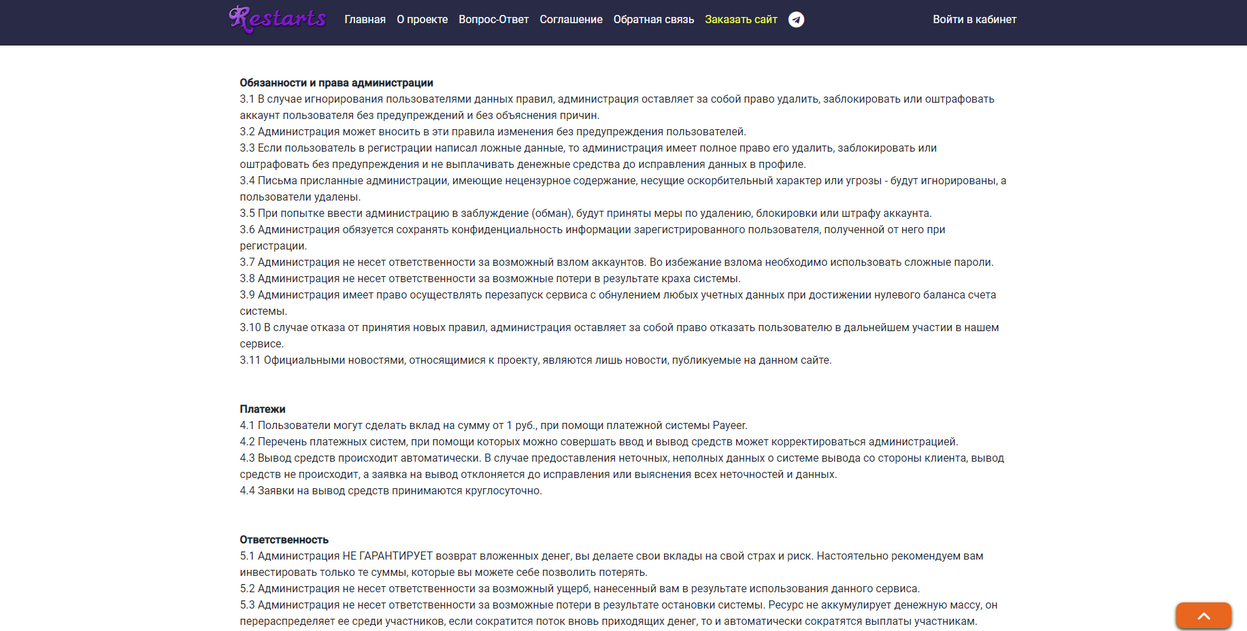Click rule 4.1 mentioning Payeer
Viewport: 1247px width, 631px height.
[x=494, y=425]
